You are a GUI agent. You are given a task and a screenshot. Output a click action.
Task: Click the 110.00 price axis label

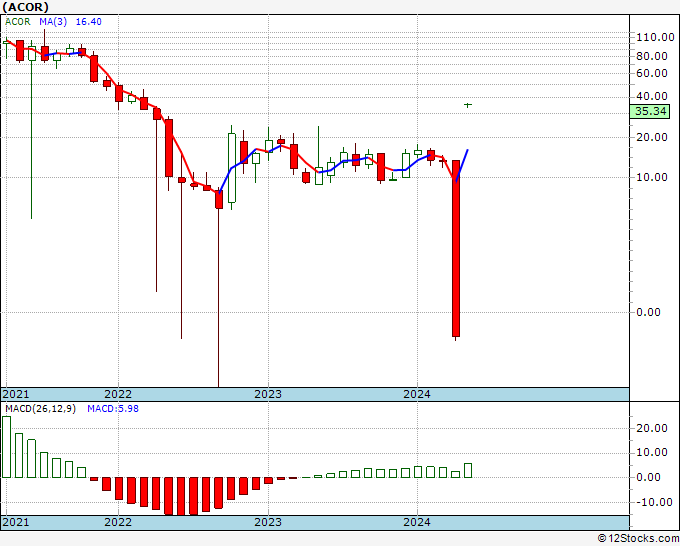(655, 37)
